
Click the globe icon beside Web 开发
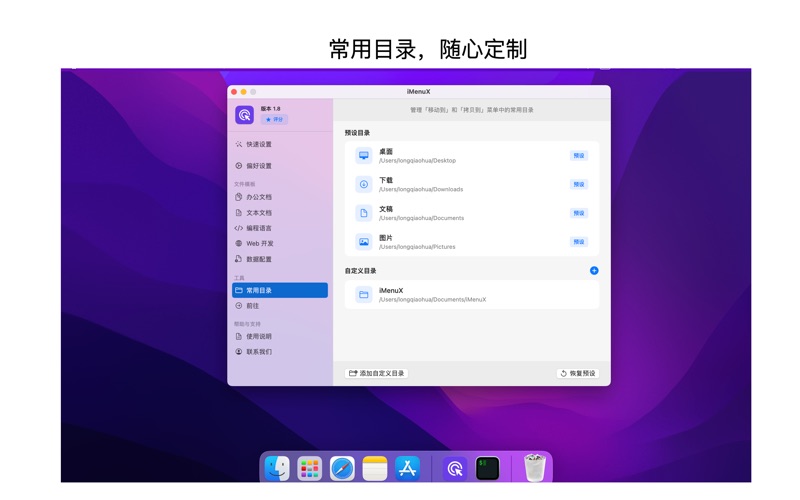click(238, 243)
